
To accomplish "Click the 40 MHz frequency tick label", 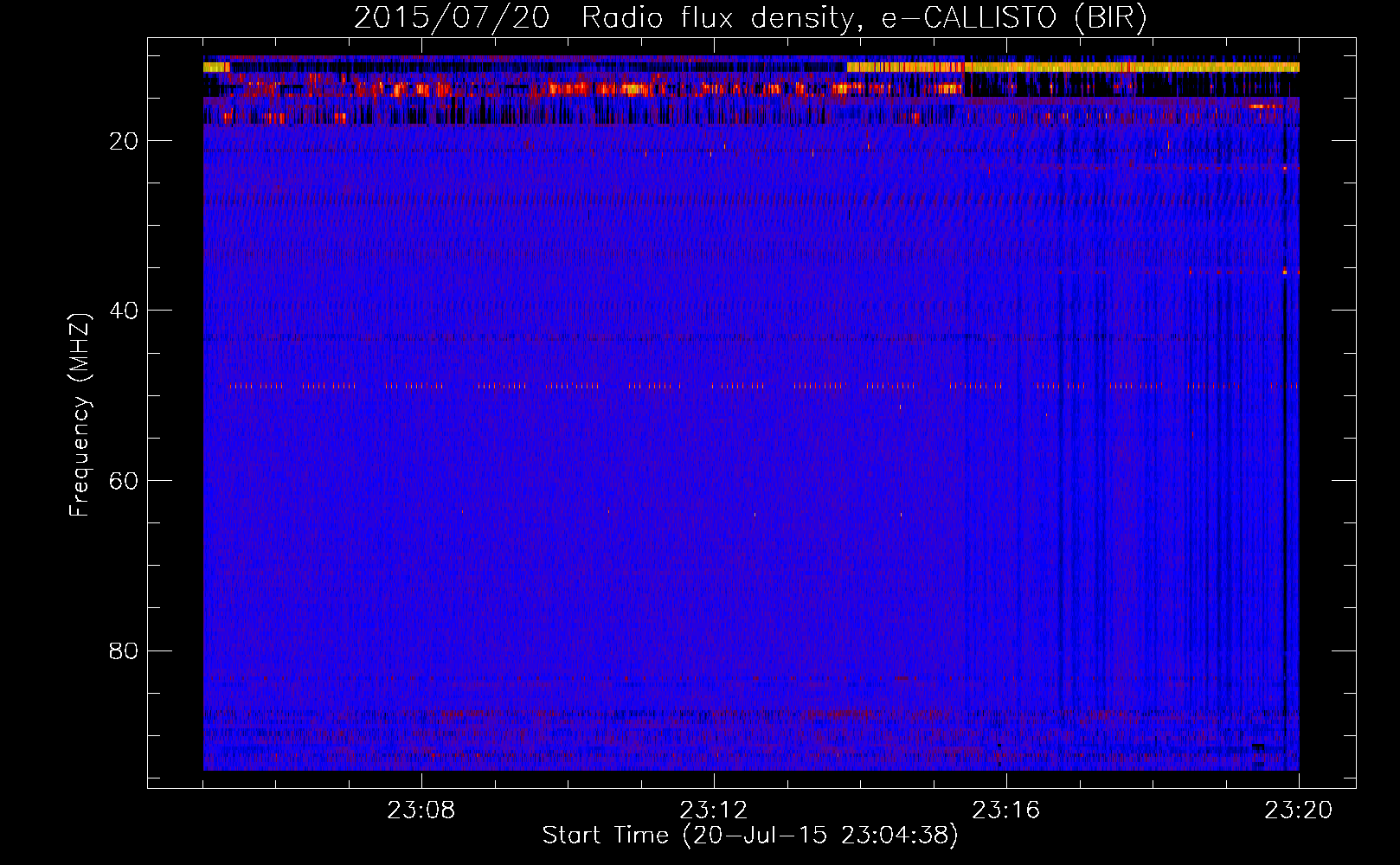I will click(x=125, y=311).
